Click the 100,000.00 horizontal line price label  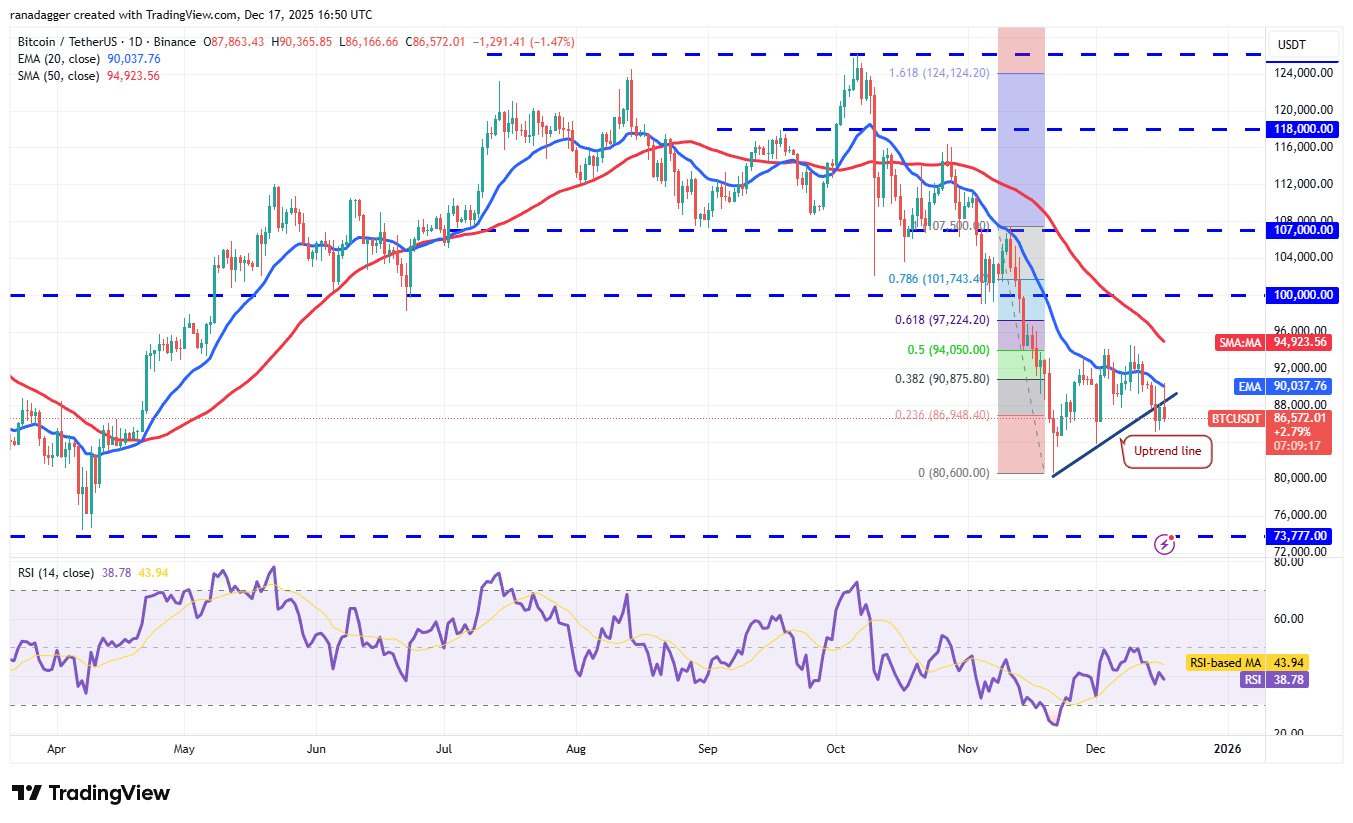tap(1303, 295)
